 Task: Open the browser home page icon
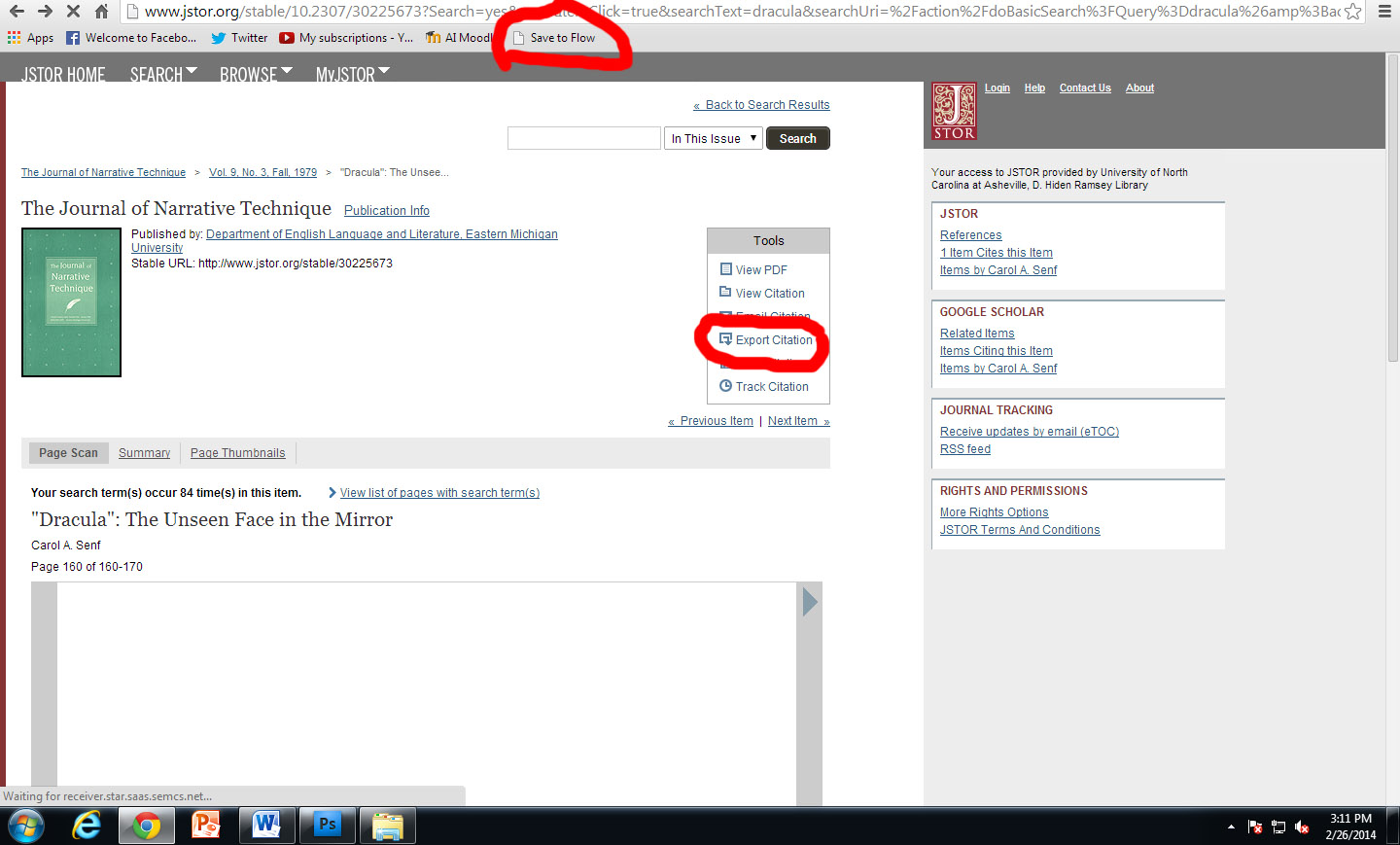pos(101,12)
